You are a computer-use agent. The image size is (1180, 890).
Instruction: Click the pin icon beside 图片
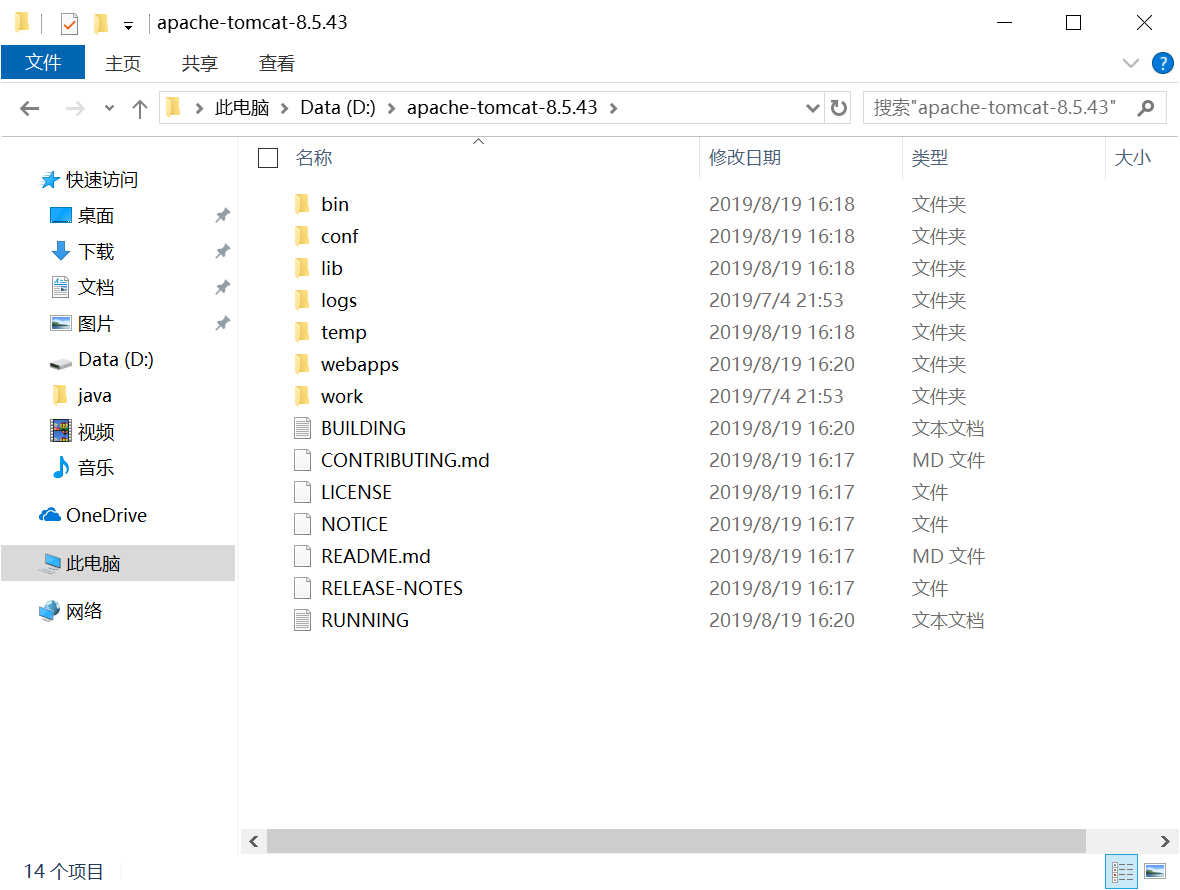(222, 323)
